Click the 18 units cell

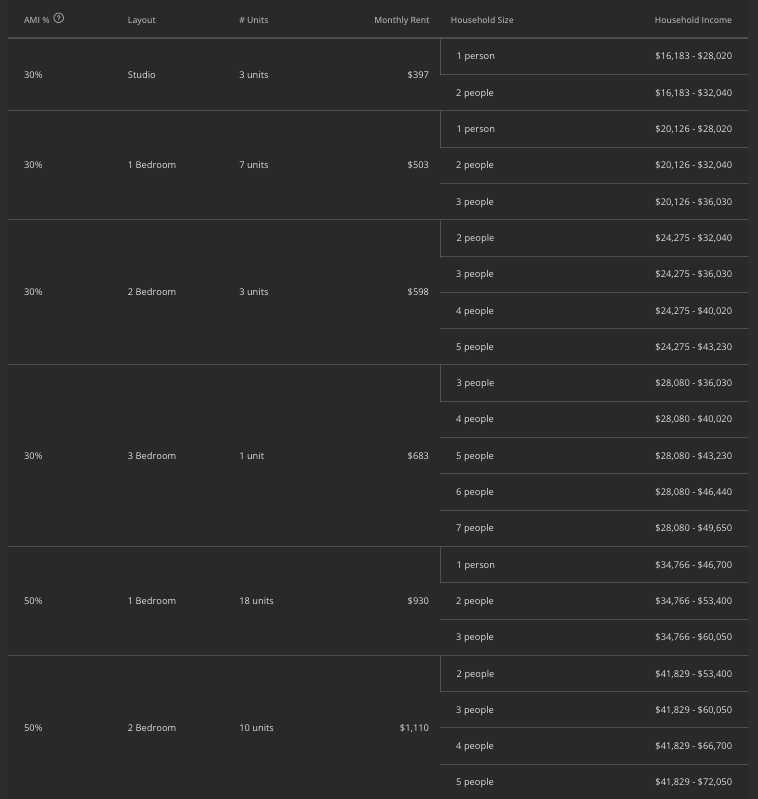[256, 601]
